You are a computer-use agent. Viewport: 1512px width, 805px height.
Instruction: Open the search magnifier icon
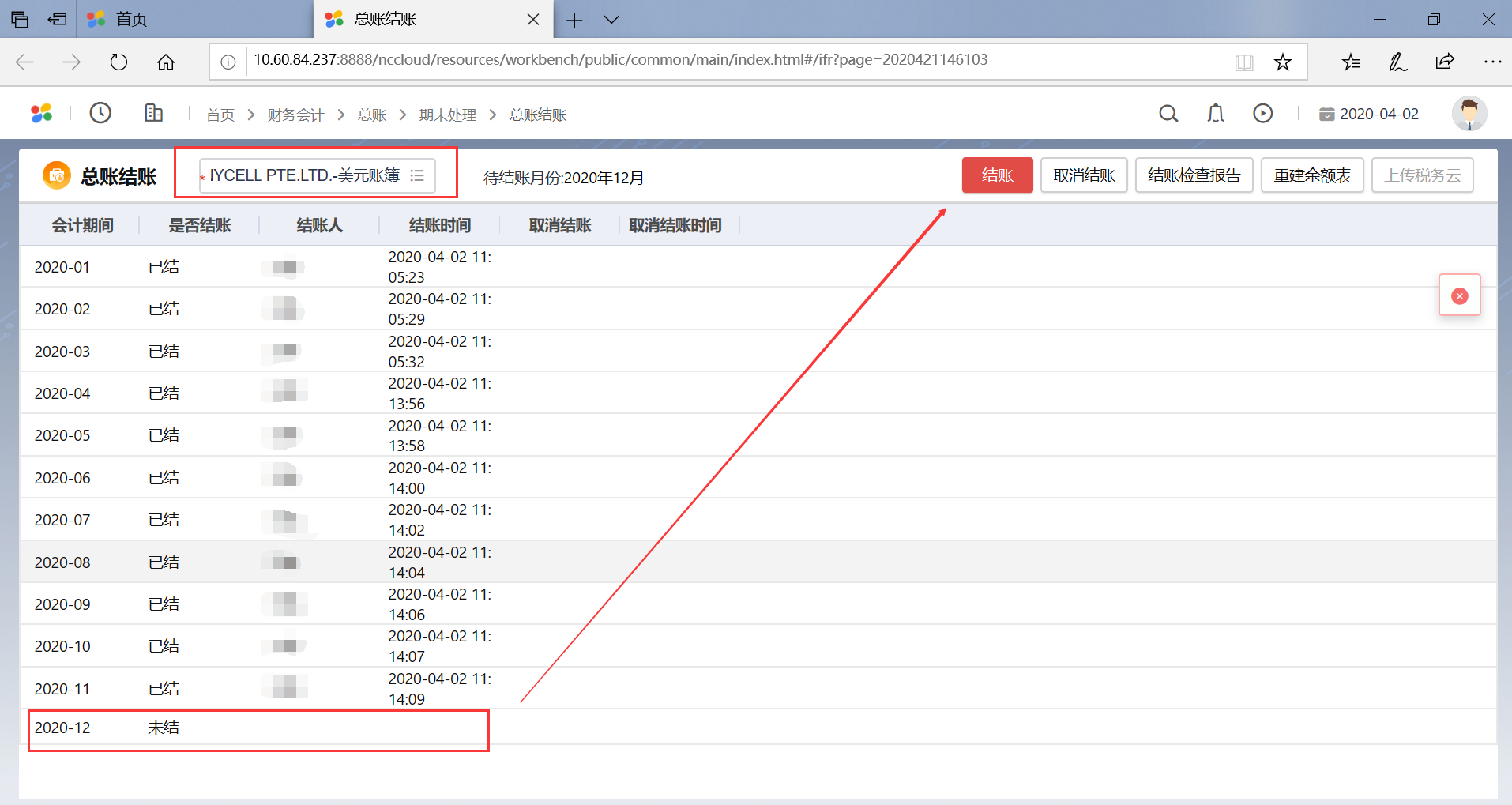click(1168, 114)
